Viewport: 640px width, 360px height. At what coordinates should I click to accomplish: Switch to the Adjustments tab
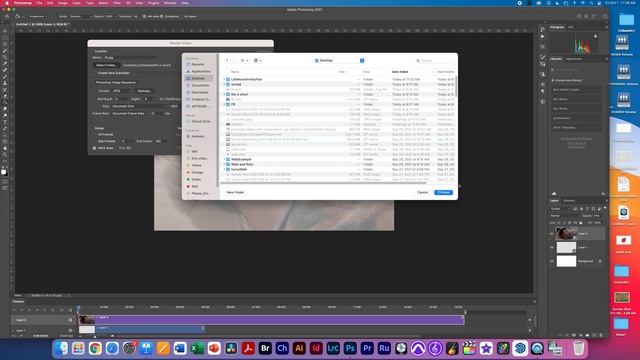[x=574, y=59]
